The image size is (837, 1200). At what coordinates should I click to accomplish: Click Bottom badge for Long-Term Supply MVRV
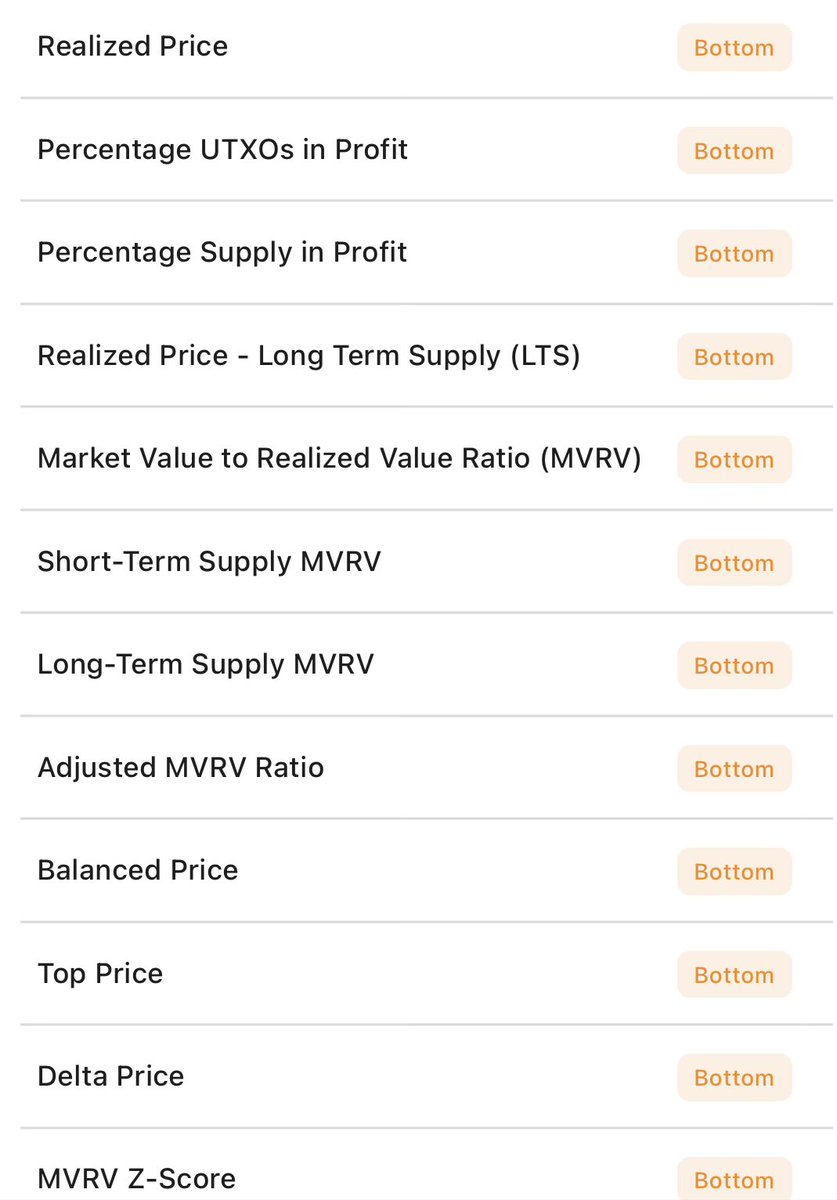(x=734, y=666)
